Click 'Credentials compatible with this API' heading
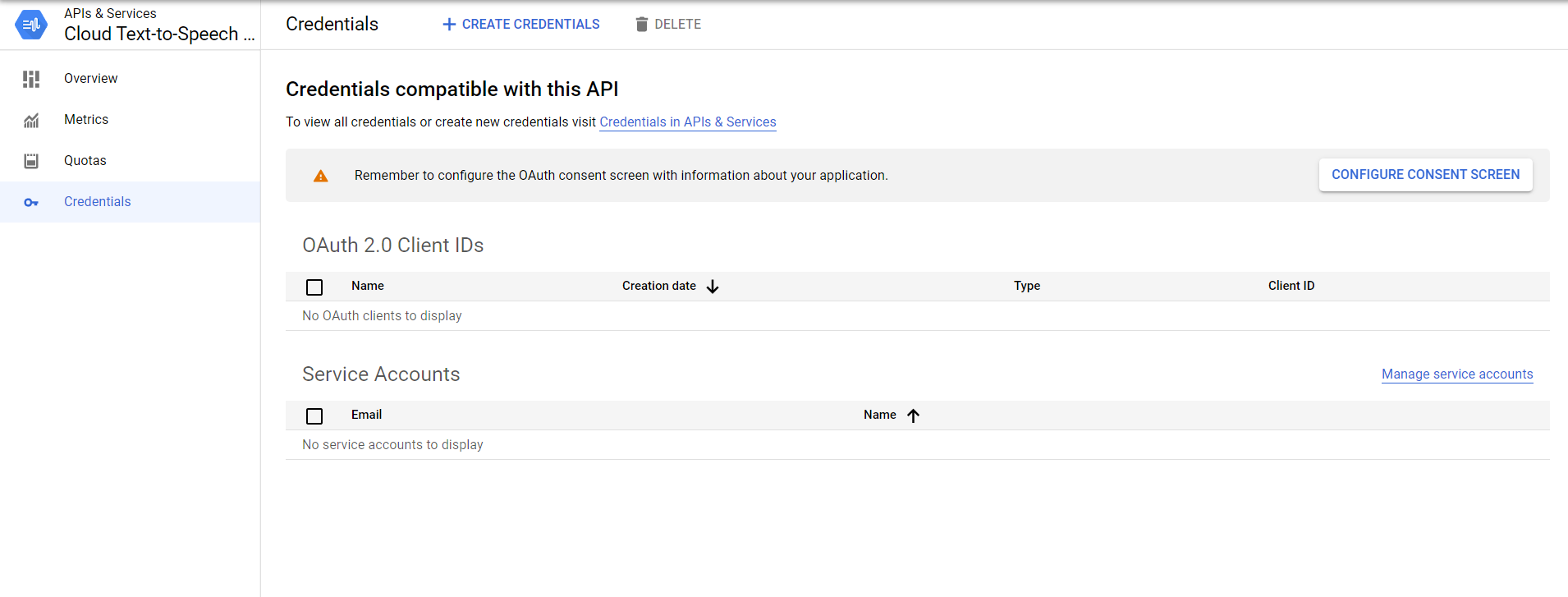This screenshot has height=597, width=1568. coord(452,89)
